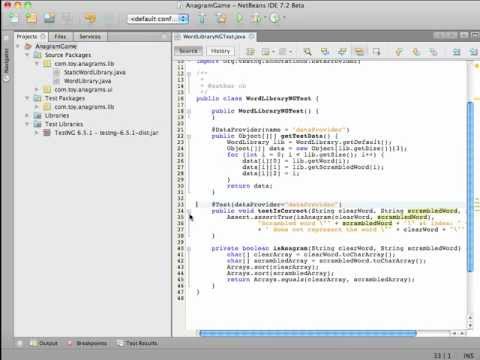Toggle fold marker at line 34
This screenshot has width=480, height=360.
pyautogui.click(x=189, y=211)
